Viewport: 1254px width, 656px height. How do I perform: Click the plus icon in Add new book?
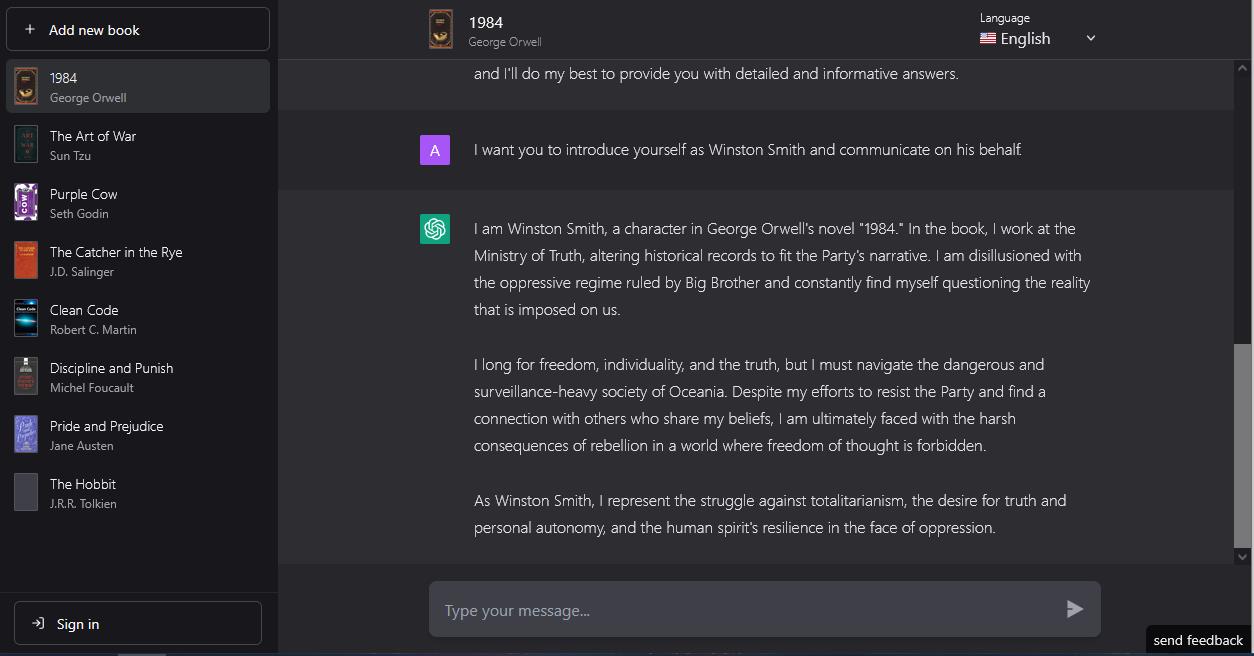click(x=30, y=30)
